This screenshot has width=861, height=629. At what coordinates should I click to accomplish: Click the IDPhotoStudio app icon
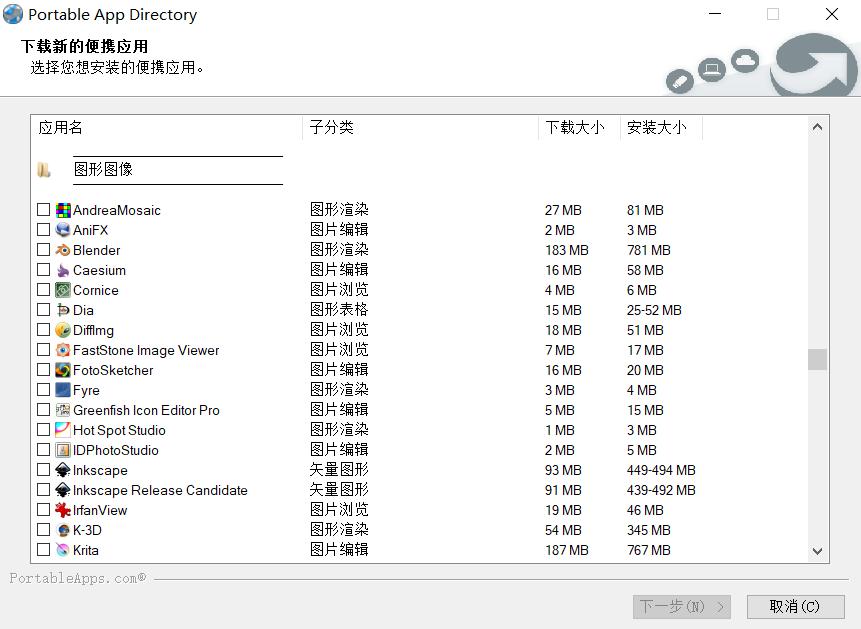(63, 450)
